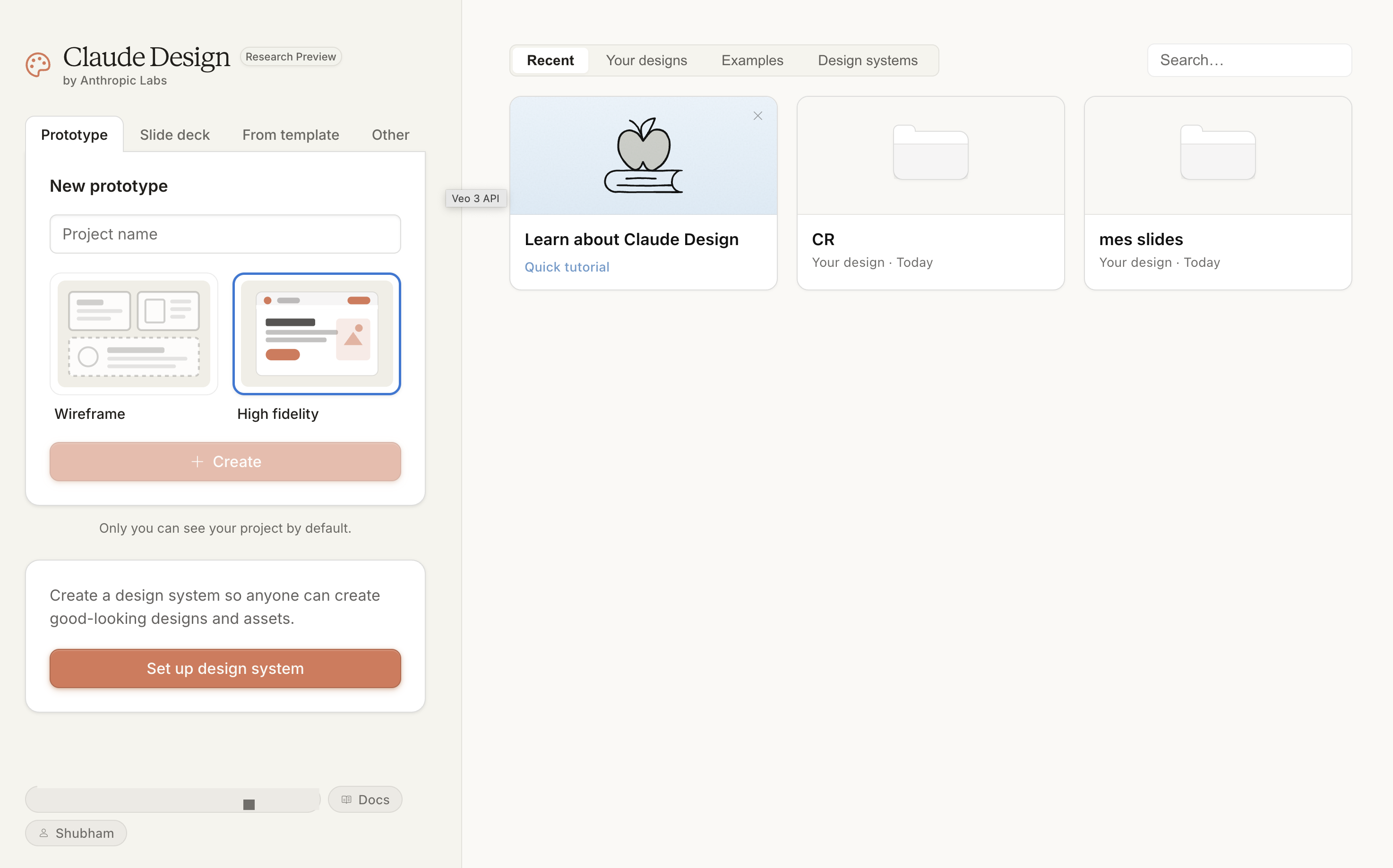Click the Learn about Claude Design title
1393x868 pixels.
click(631, 239)
